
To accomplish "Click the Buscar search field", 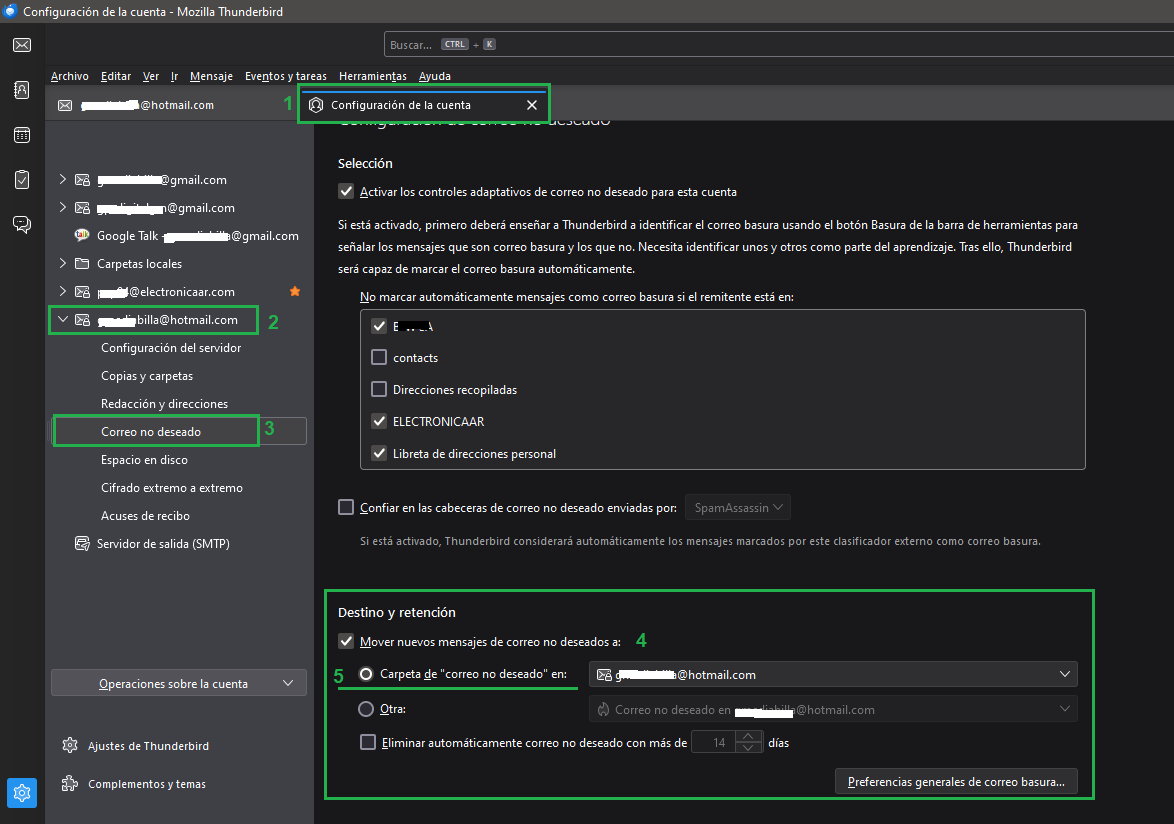I will (779, 45).
